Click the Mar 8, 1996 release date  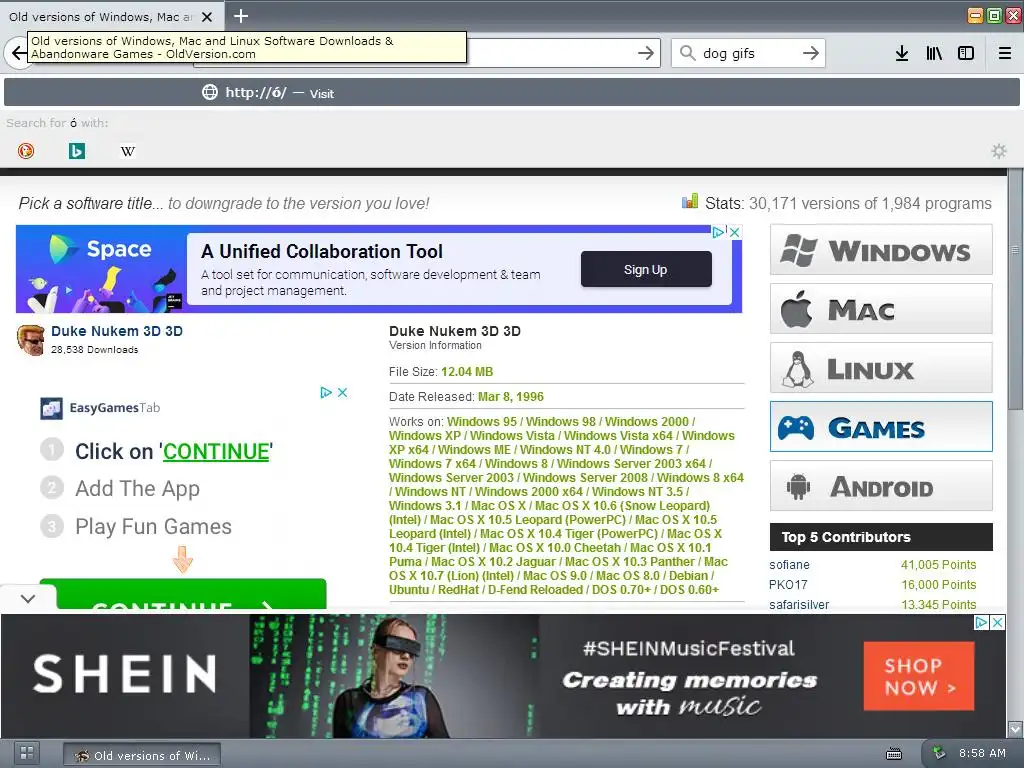511,396
